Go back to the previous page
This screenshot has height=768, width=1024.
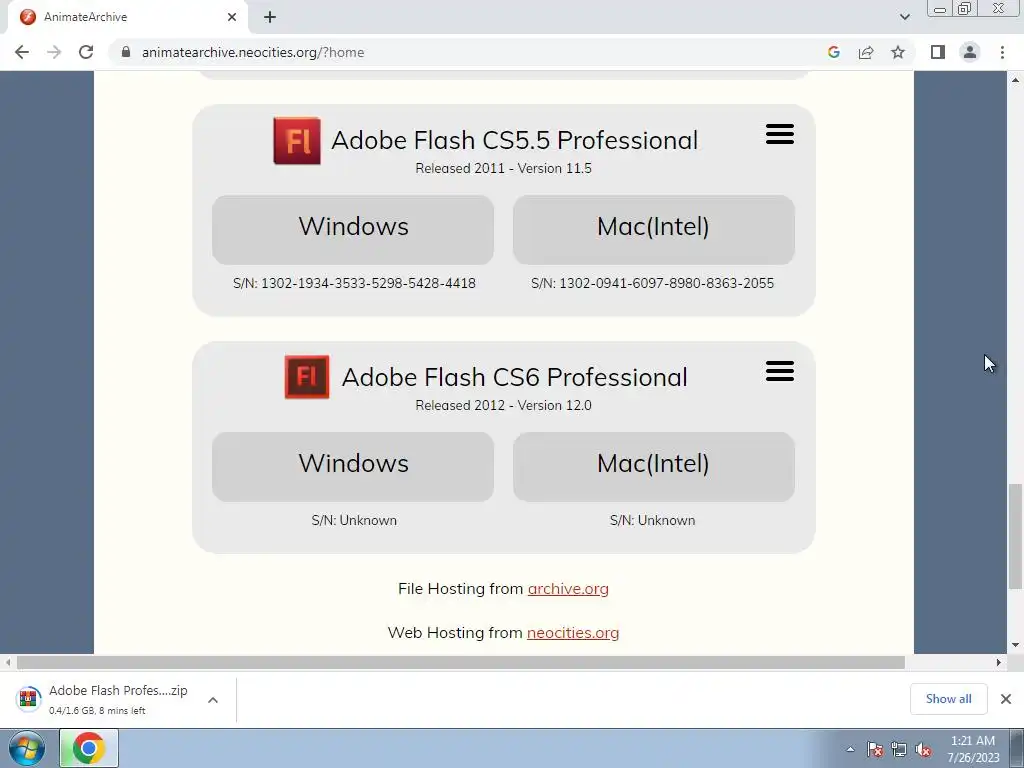click(x=22, y=52)
